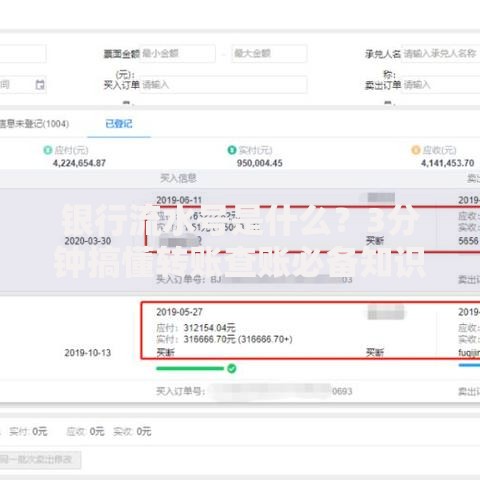Select the 2019-05-27 purchase date
Image resolution: width=480 pixels, height=480 pixels.
(179, 312)
